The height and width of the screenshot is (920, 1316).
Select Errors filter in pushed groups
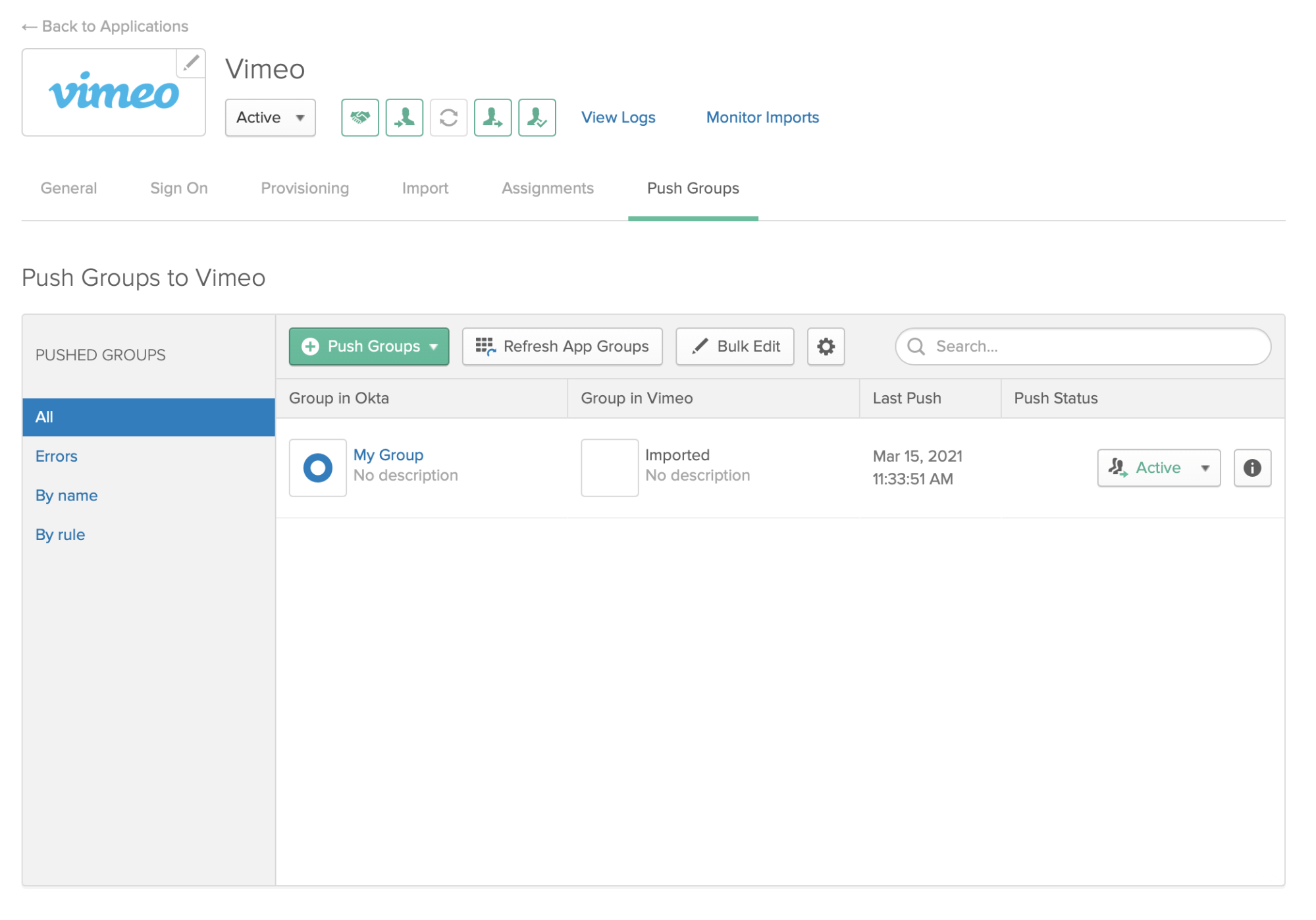56,456
